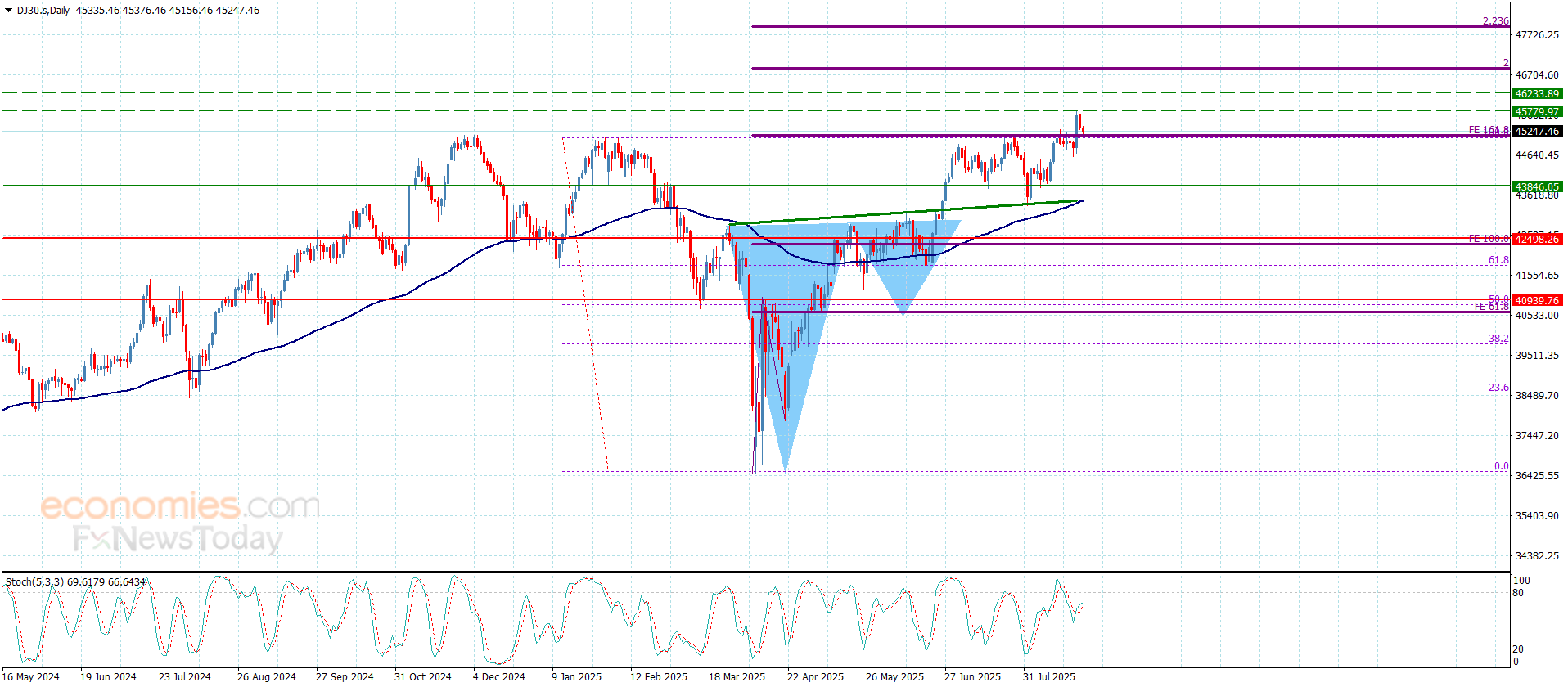This screenshot has width=1568, height=687.
Task: Click the 19 Jun 2024 date label
Action: click(x=108, y=677)
